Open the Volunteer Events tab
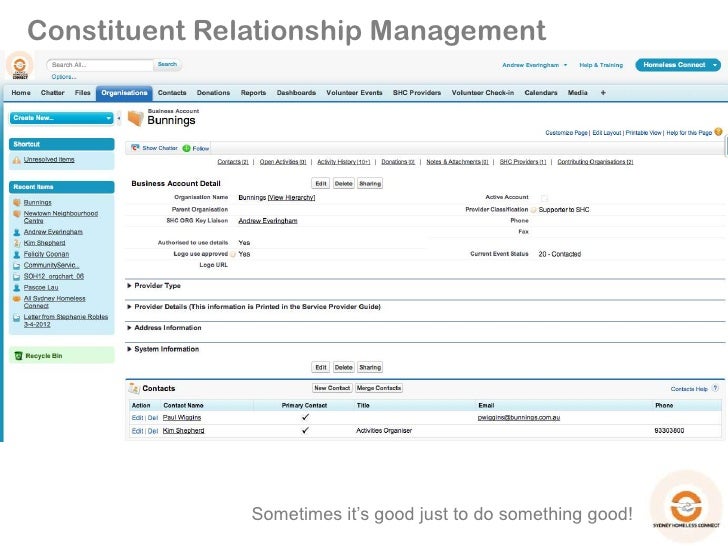 click(x=354, y=93)
